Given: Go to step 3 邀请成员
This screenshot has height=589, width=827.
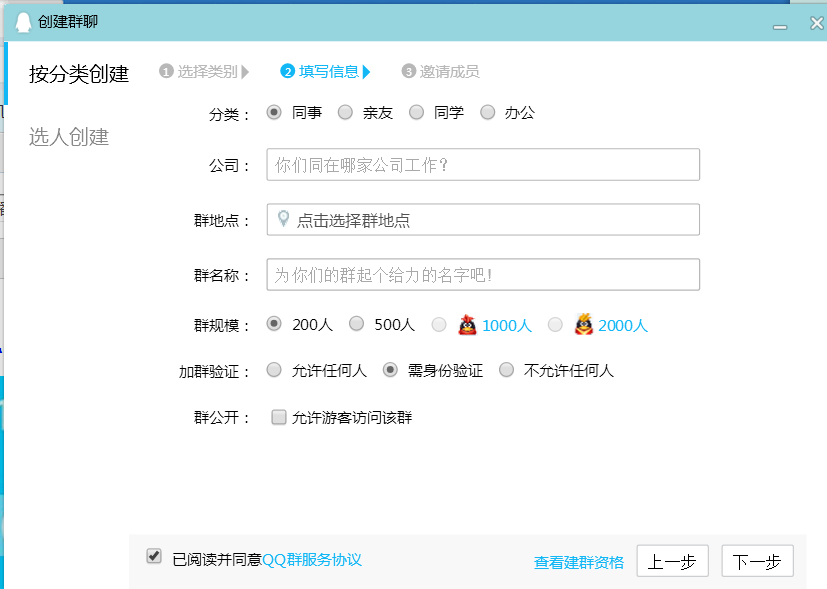Looking at the screenshot, I should coord(440,71).
